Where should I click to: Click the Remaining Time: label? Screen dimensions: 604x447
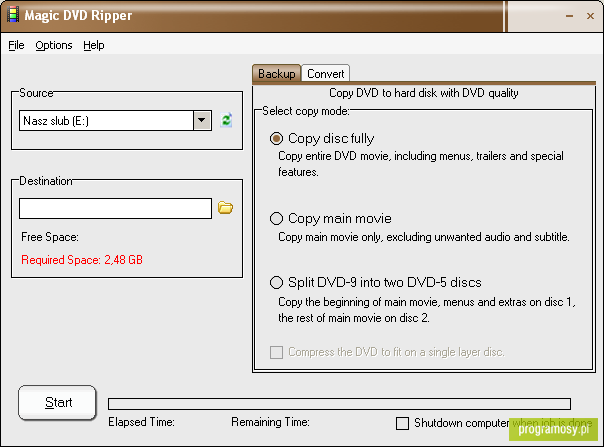270,422
